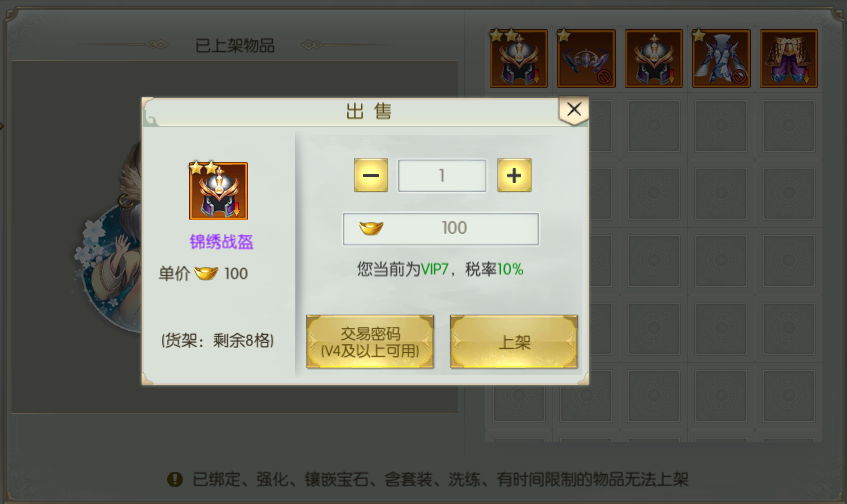Click the gold ingot icon beside 单价

coord(206,273)
